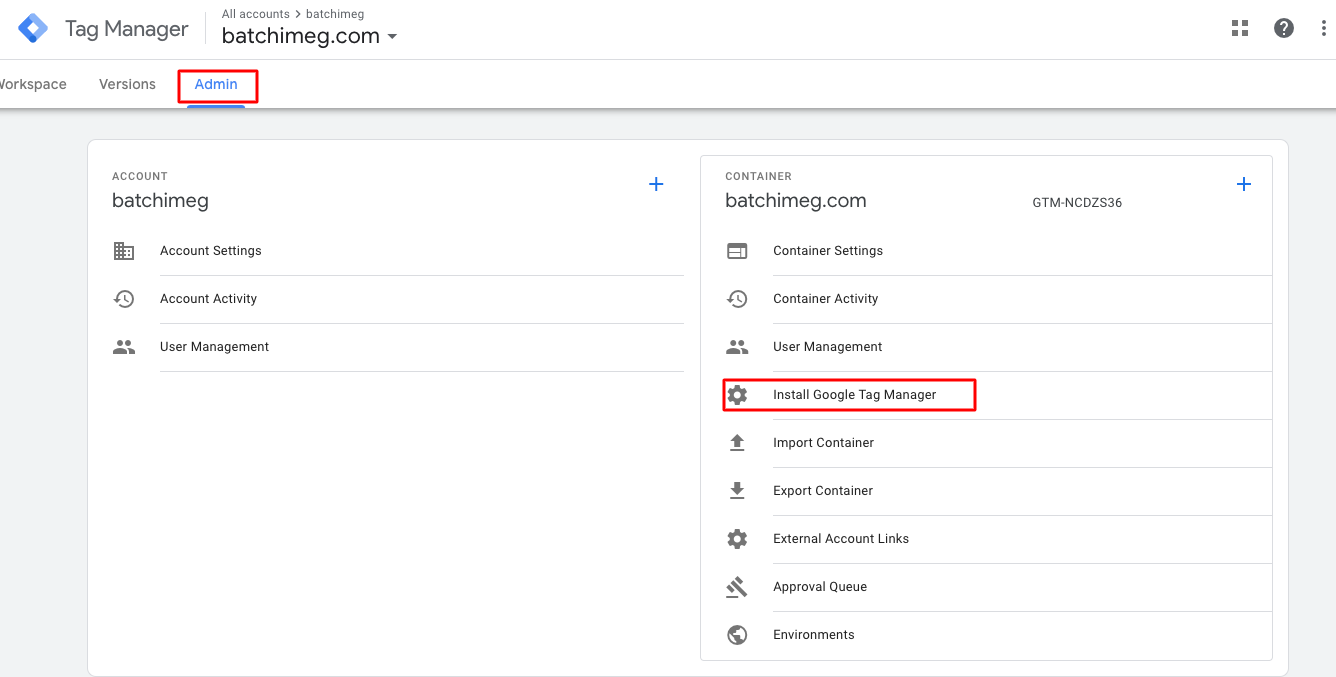Click the Environments globe icon
Image resolution: width=1336 pixels, height=677 pixels.
pos(737,635)
